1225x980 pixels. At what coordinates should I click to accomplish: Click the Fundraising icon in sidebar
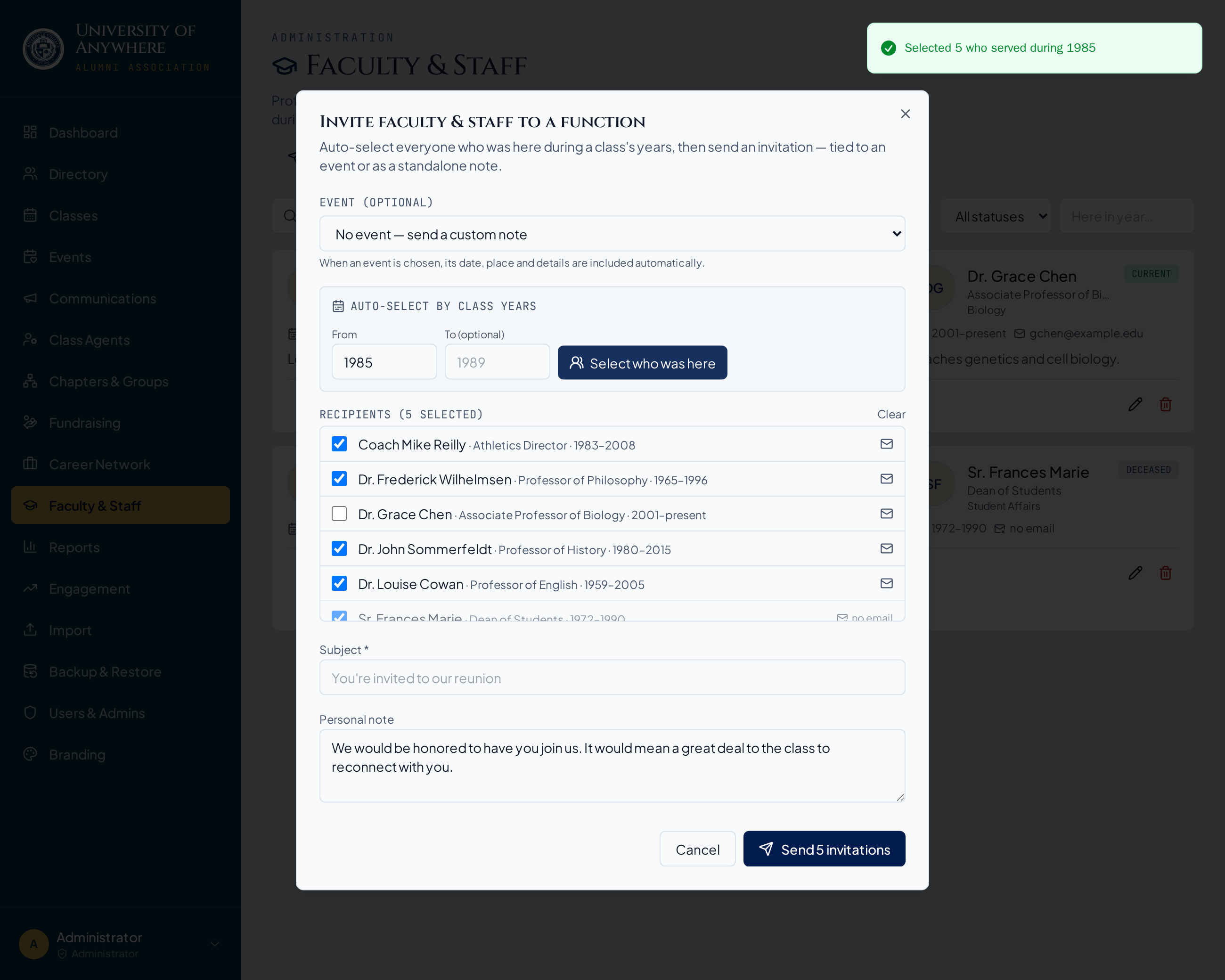click(x=30, y=422)
